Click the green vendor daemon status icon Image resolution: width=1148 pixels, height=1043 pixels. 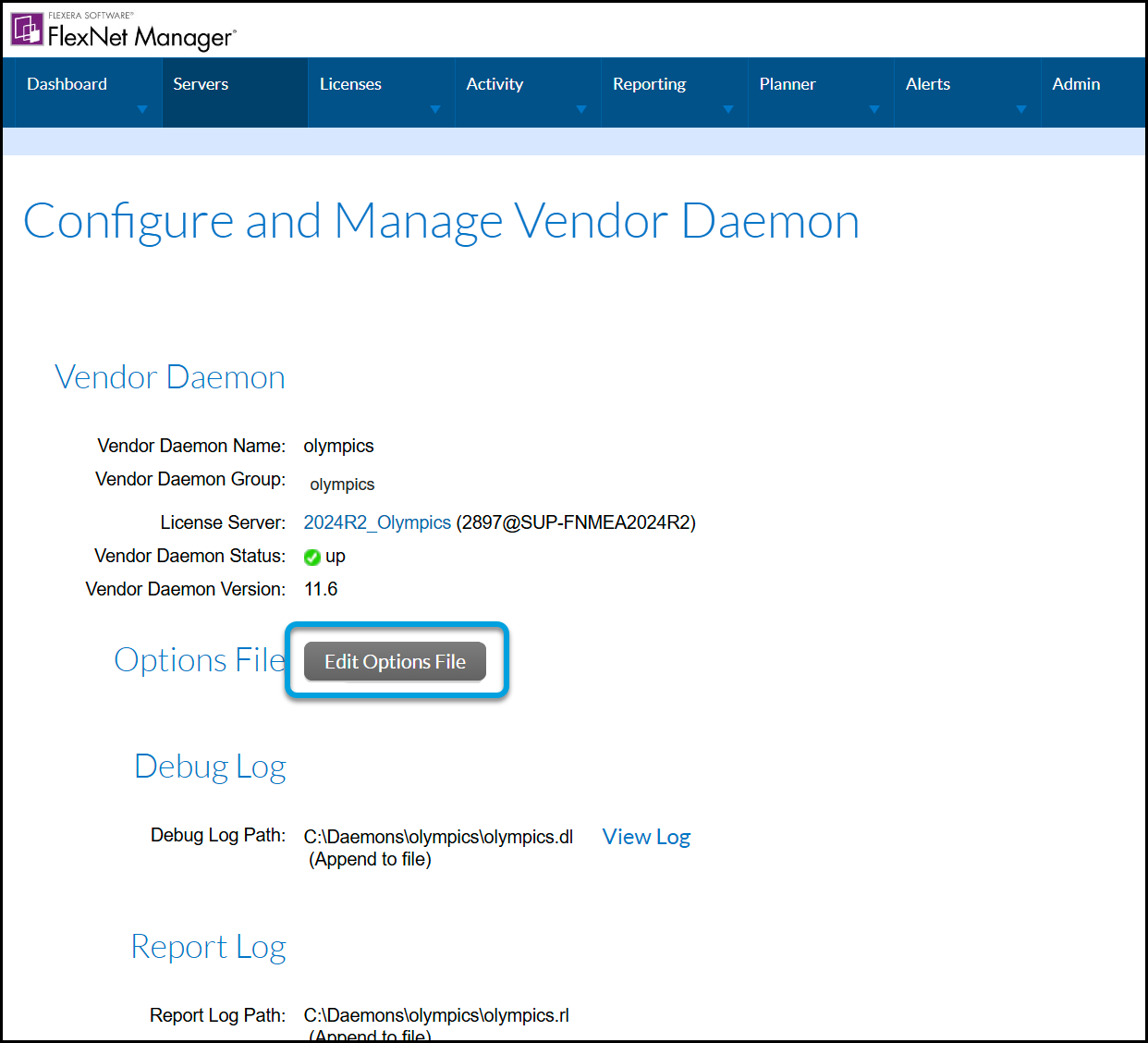click(312, 557)
